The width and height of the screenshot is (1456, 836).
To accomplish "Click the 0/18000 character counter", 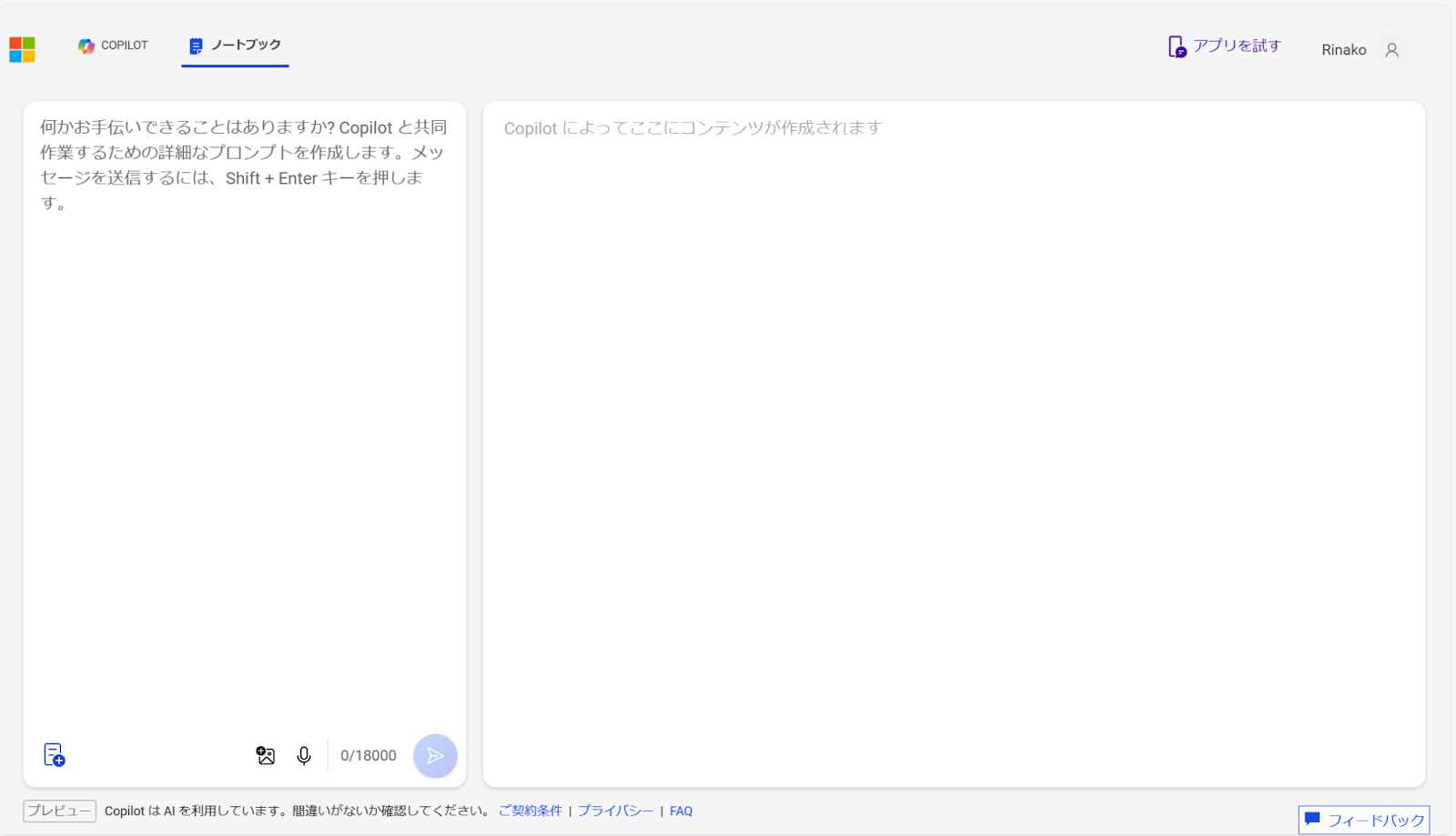I will [x=368, y=755].
